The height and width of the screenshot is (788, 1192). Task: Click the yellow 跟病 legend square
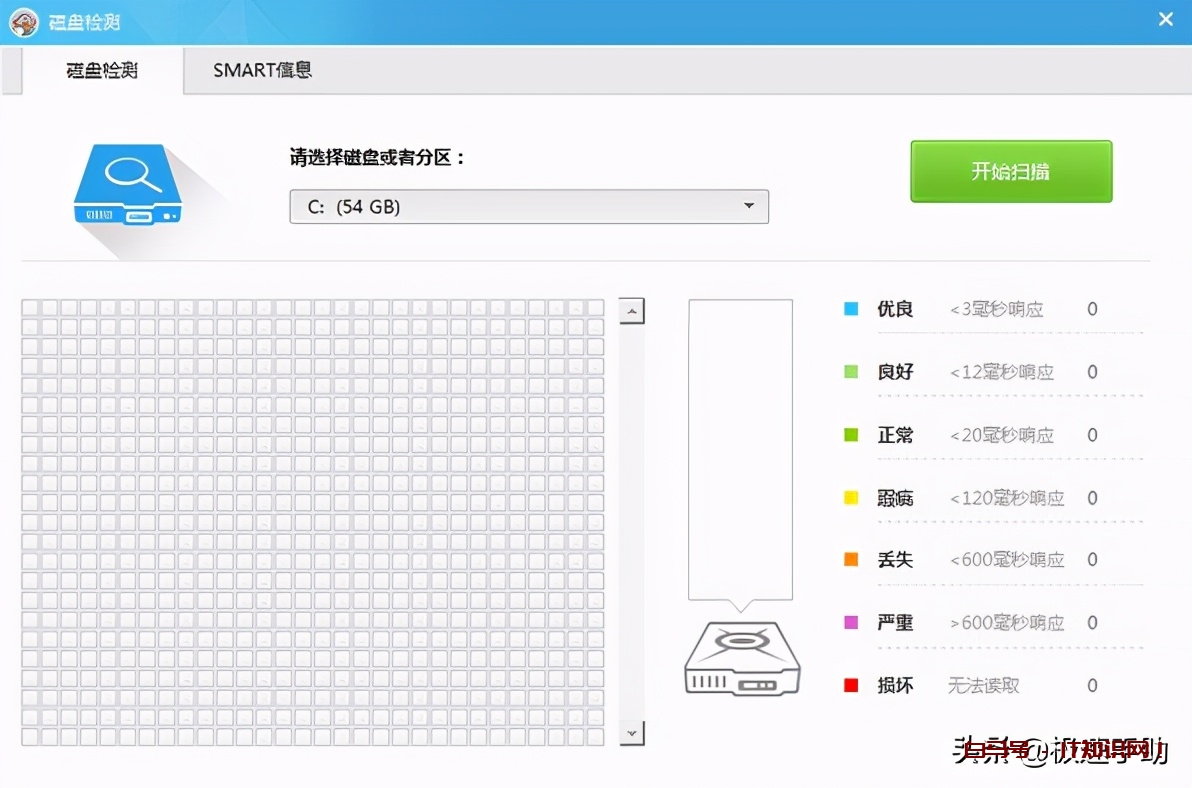click(851, 497)
